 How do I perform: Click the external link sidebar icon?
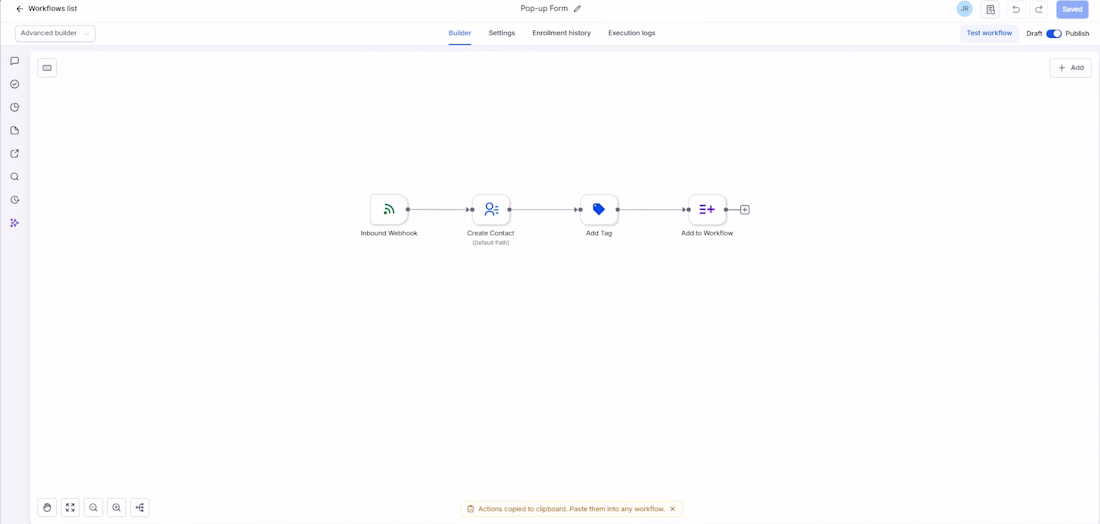coord(15,154)
